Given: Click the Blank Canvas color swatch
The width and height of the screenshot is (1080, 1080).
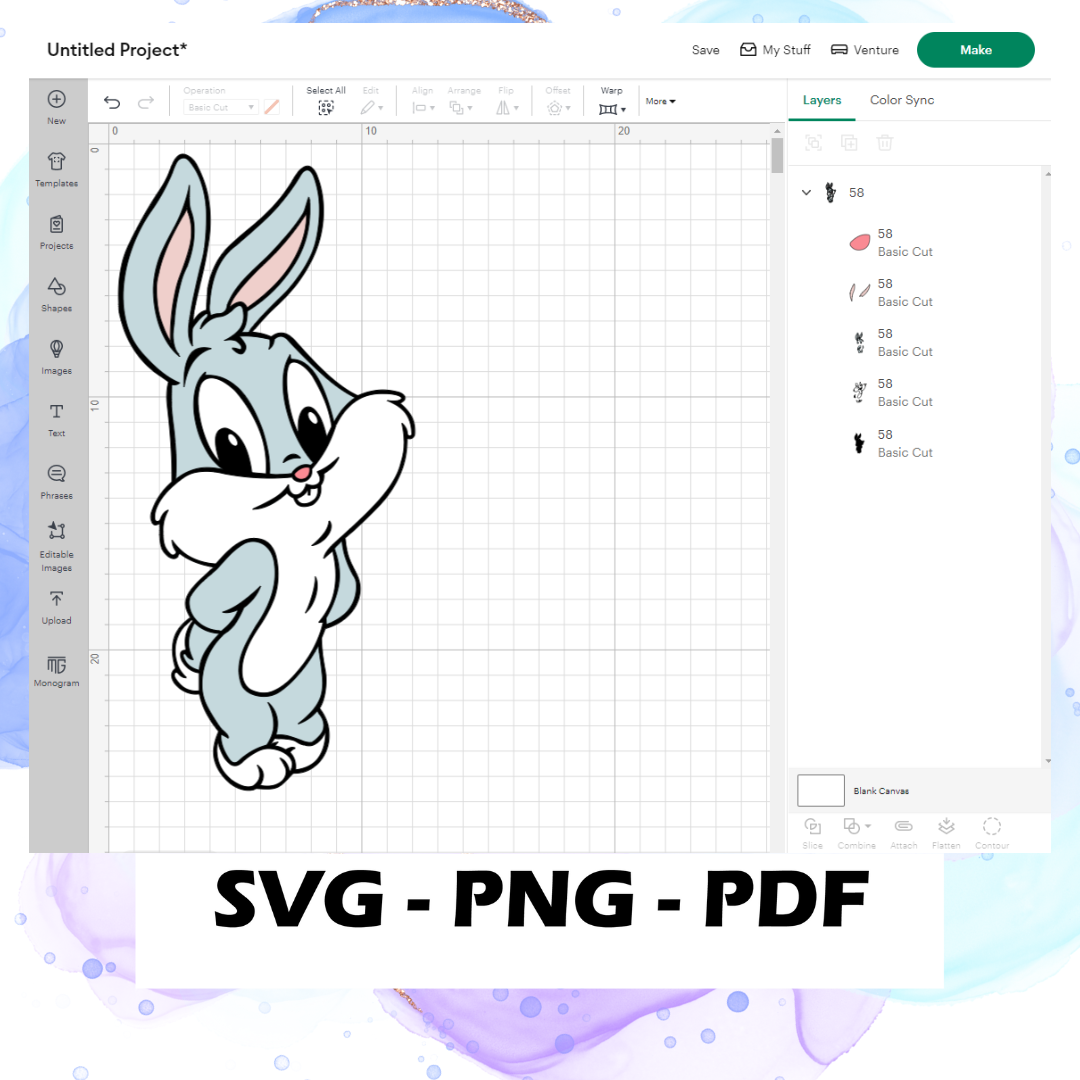Looking at the screenshot, I should click(x=820, y=790).
